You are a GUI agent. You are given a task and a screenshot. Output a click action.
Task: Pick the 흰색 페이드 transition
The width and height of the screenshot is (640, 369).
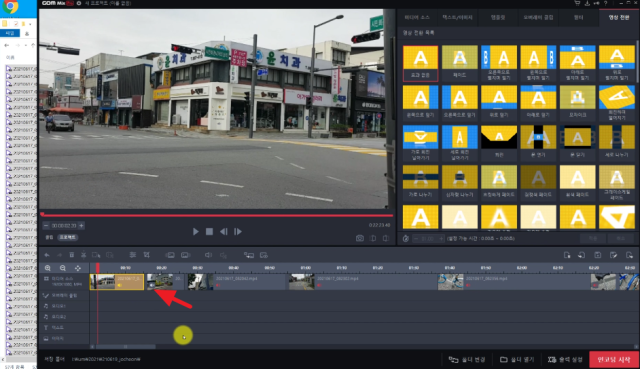coord(578,182)
